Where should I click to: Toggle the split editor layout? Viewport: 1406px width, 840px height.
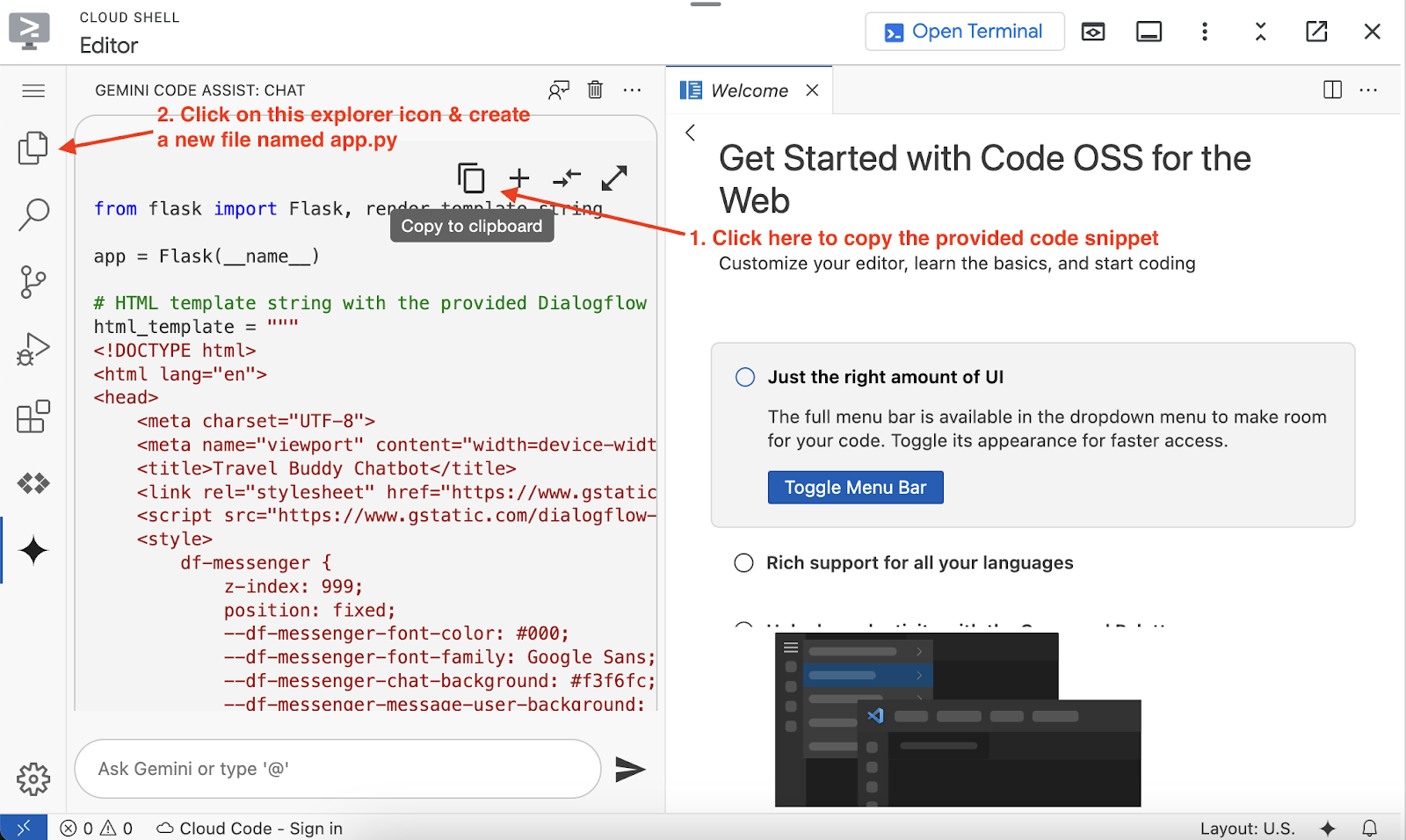1332,90
